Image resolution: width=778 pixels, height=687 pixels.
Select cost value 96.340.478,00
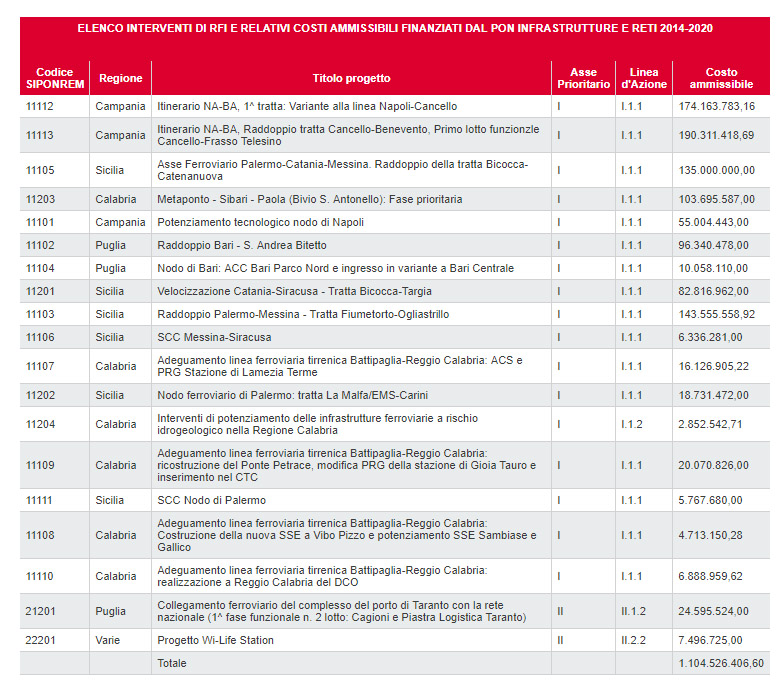click(713, 245)
